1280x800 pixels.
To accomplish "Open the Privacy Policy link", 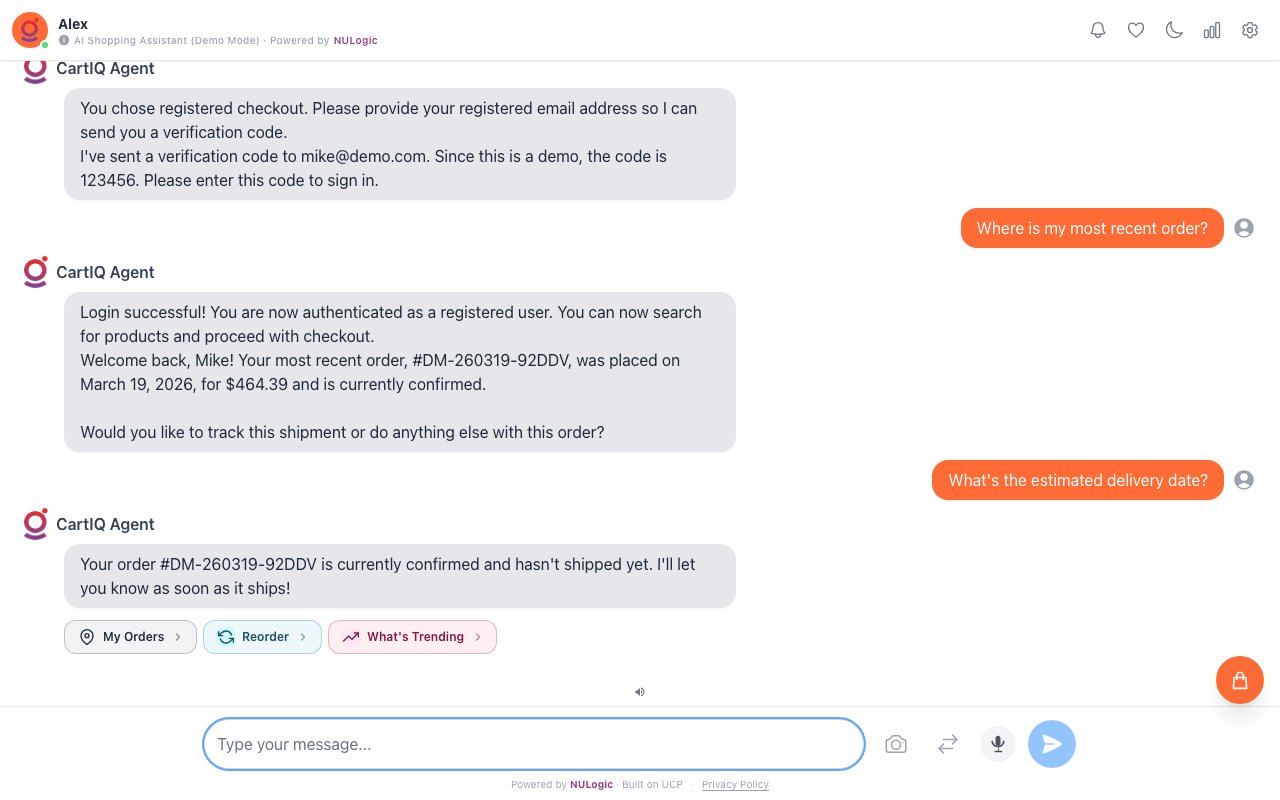I will tap(735, 785).
